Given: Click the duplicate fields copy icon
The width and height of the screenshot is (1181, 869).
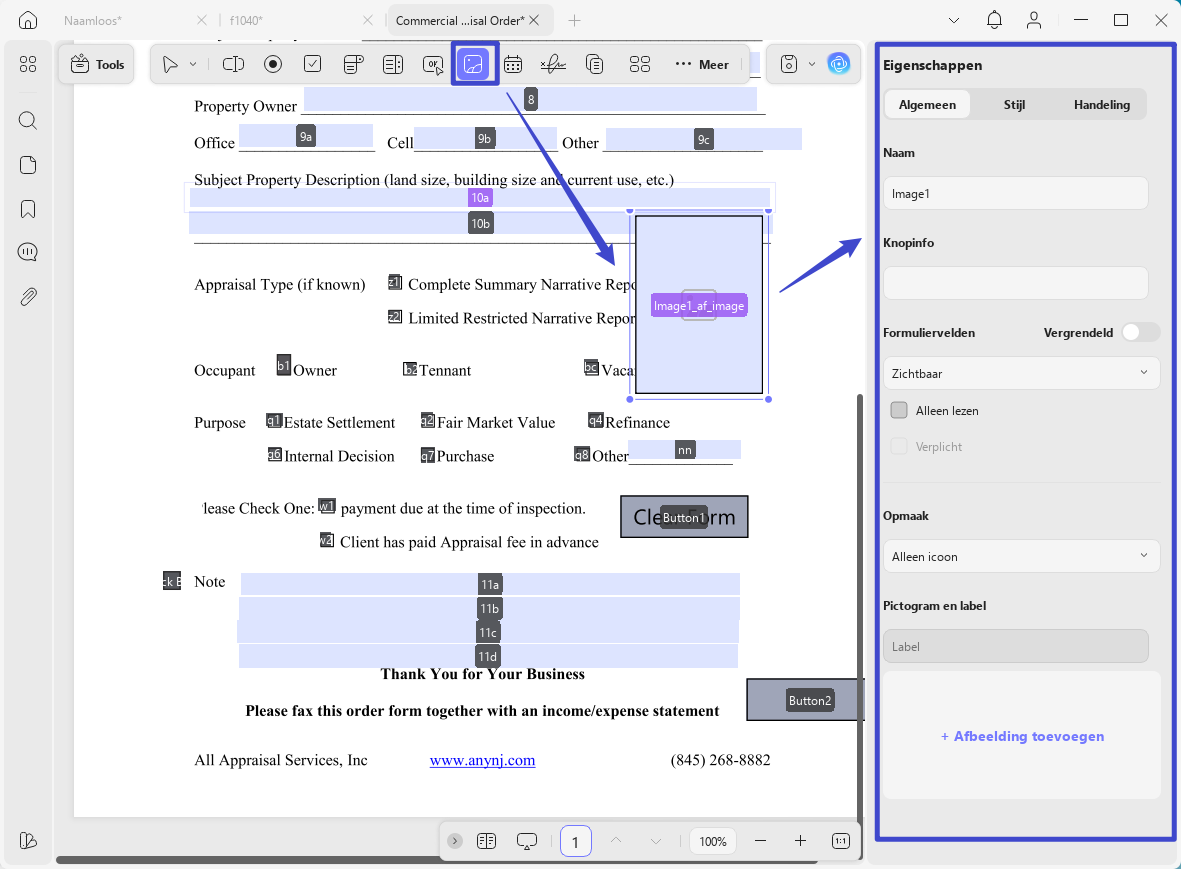Looking at the screenshot, I should 594,65.
